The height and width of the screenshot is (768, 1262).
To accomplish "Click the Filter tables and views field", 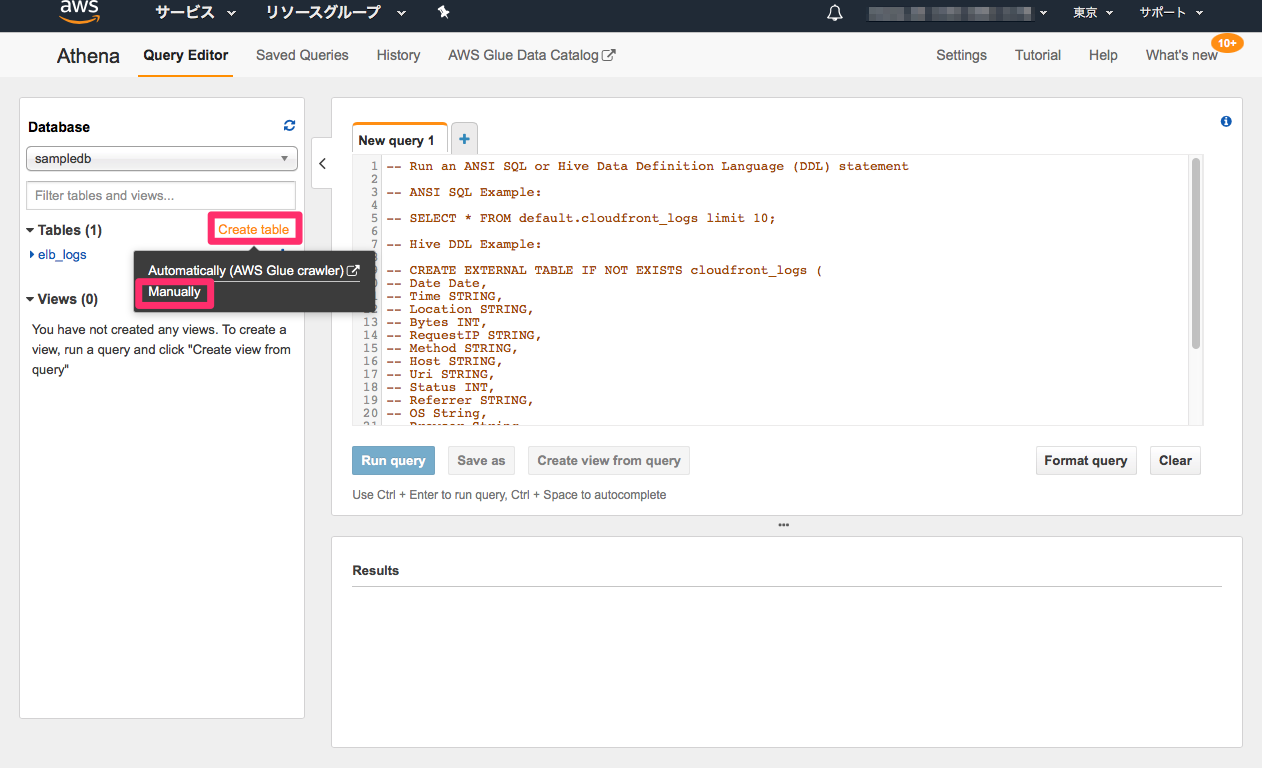I will click(161, 195).
